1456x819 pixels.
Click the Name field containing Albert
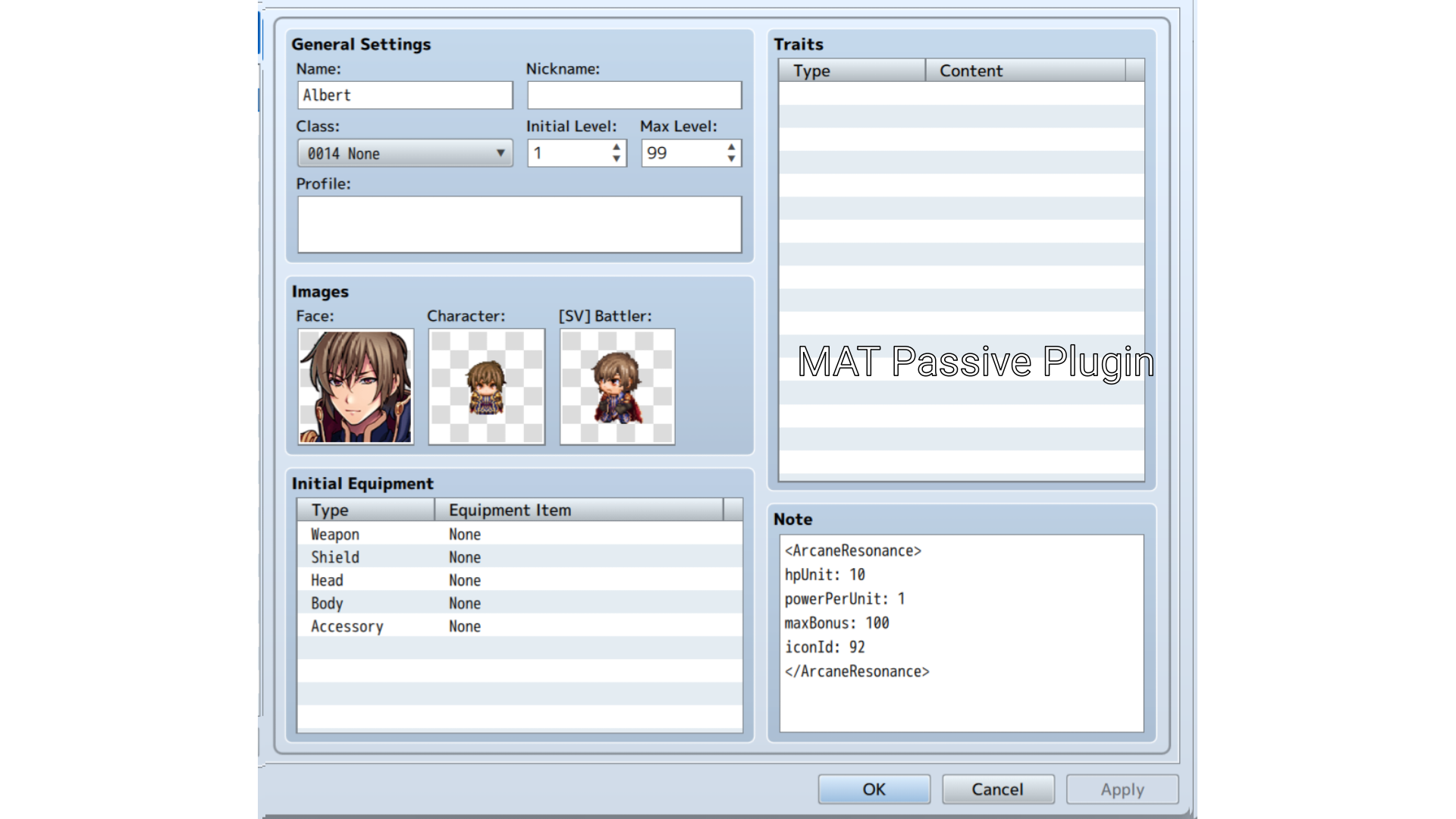coord(405,96)
